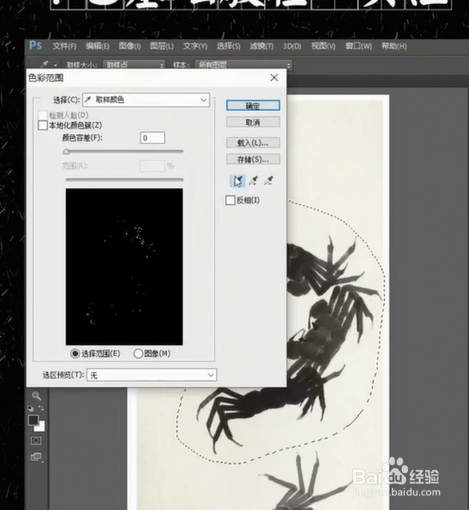Open the 图层(L) menu

162,46
